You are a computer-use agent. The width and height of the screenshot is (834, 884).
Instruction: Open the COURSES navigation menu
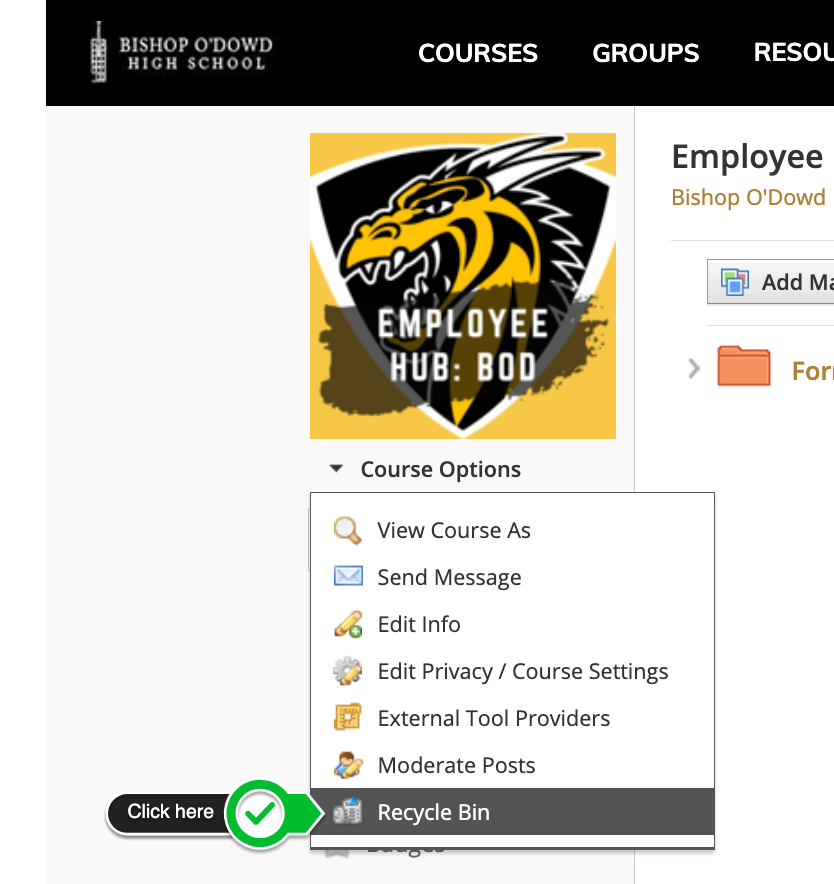(x=478, y=53)
